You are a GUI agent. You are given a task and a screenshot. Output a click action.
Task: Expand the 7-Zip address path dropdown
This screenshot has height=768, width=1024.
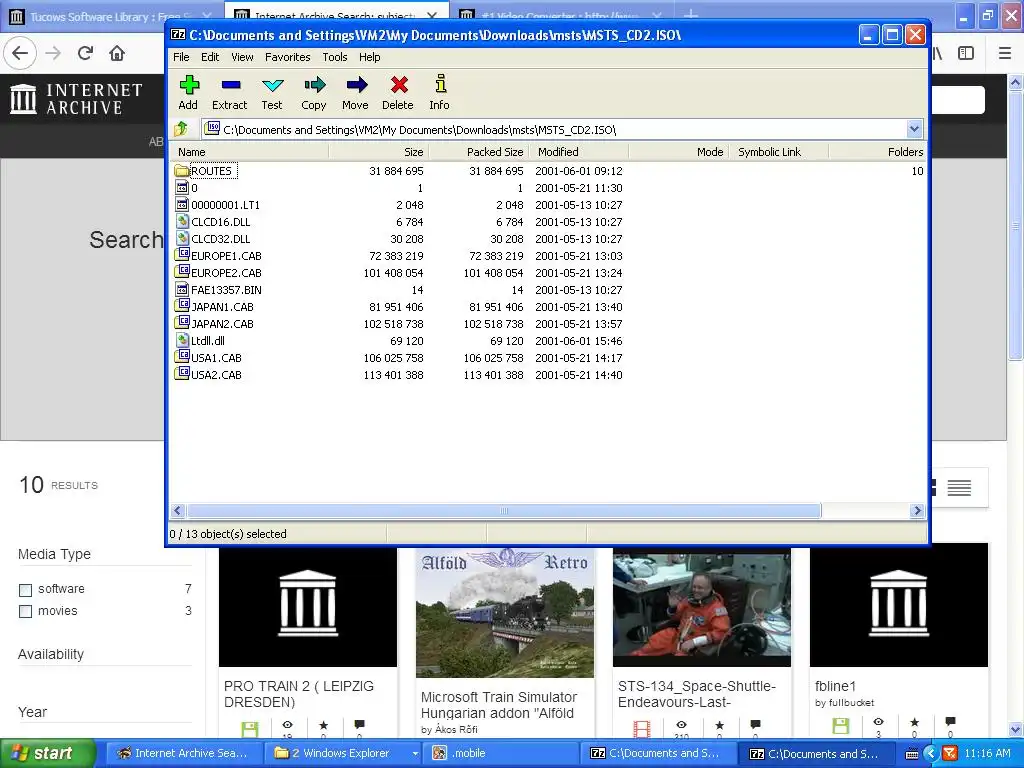click(x=914, y=129)
